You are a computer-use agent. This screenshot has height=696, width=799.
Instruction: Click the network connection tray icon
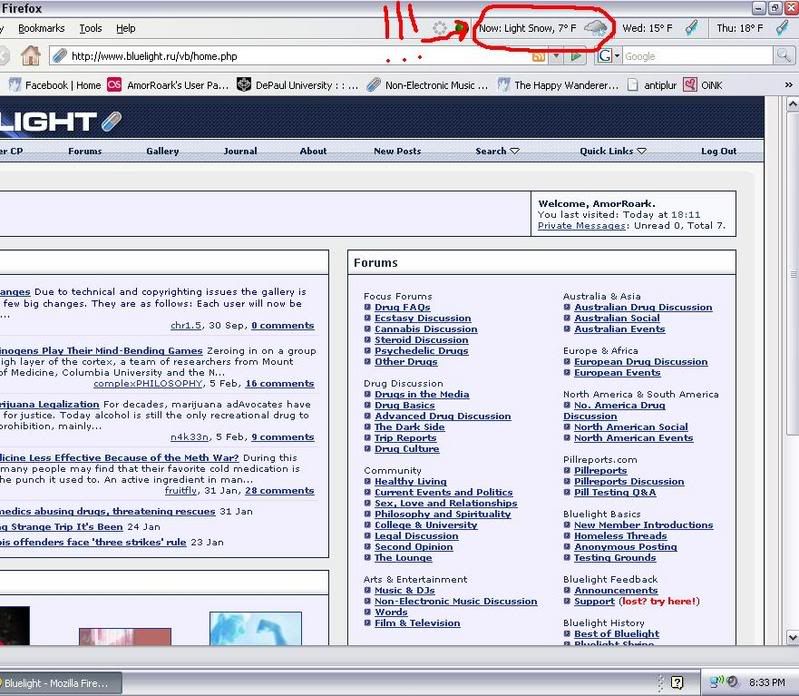point(717,681)
